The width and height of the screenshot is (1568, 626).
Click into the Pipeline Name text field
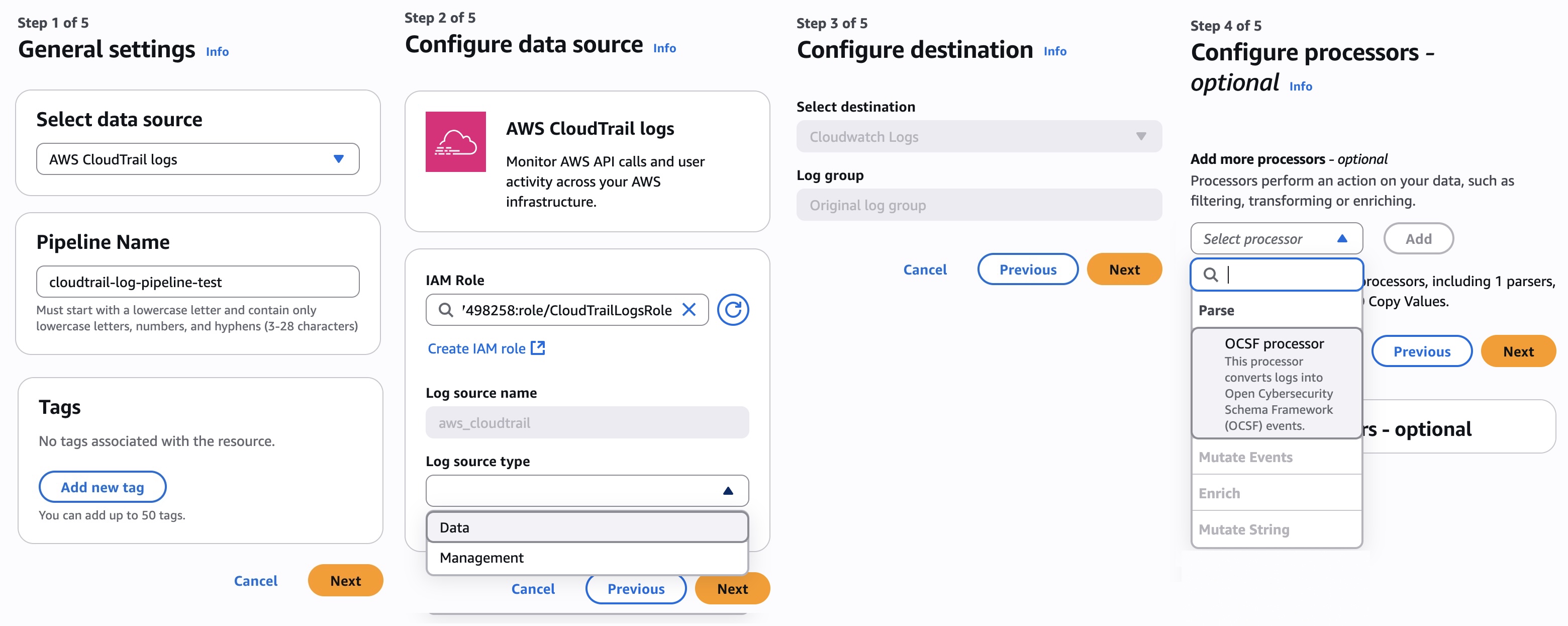pyautogui.click(x=197, y=282)
